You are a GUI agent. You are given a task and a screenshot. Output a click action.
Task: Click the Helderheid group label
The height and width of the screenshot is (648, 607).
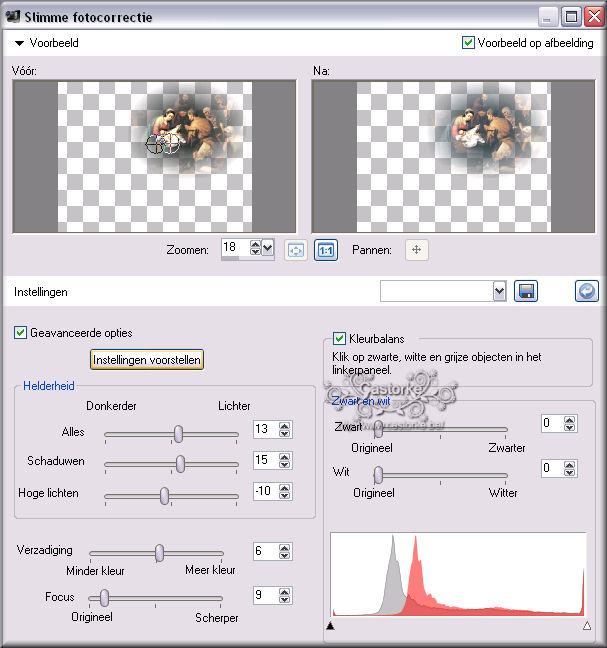pyautogui.click(x=49, y=386)
